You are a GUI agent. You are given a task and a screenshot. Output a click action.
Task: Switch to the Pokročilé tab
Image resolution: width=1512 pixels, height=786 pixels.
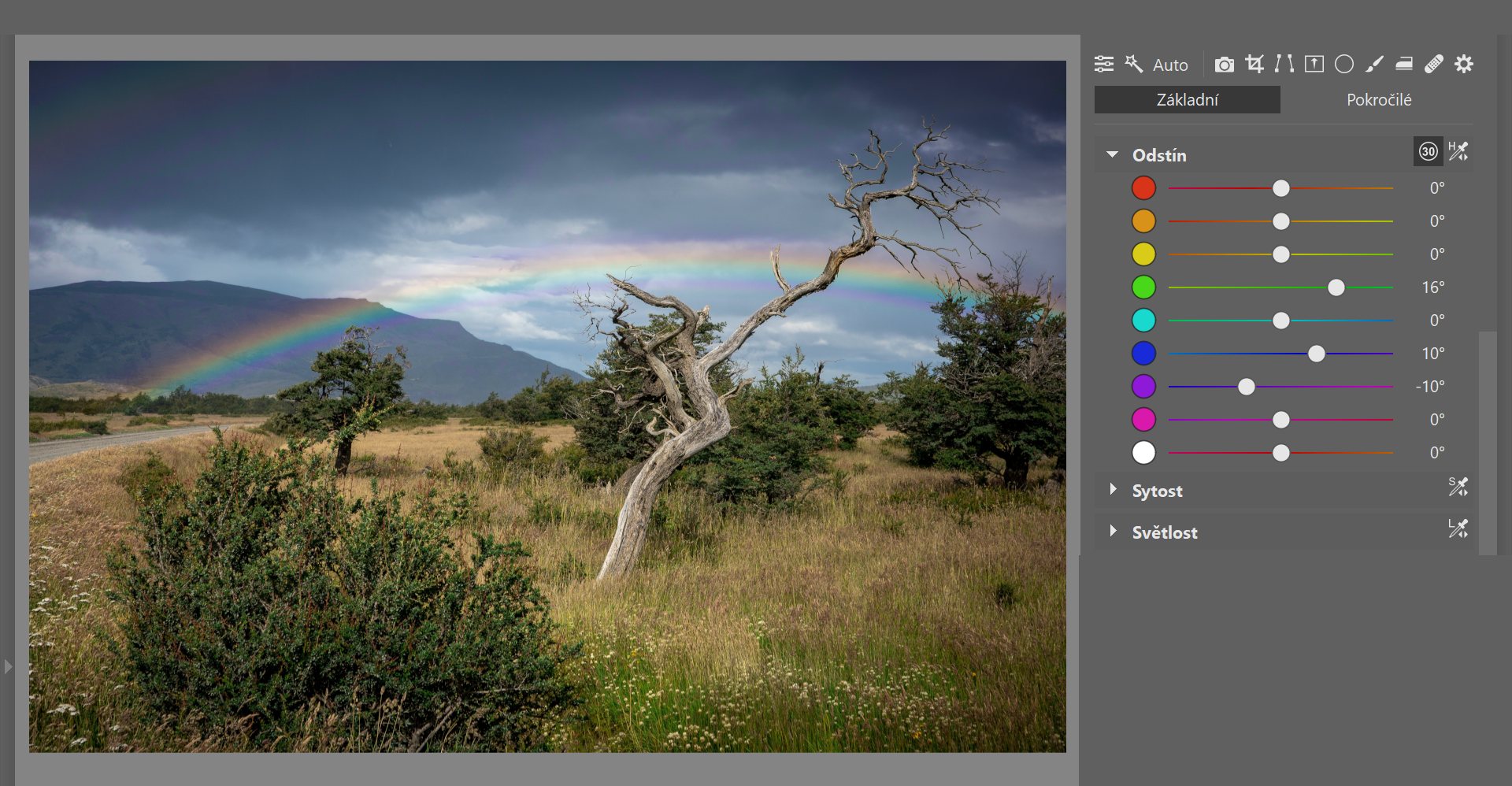point(1379,100)
